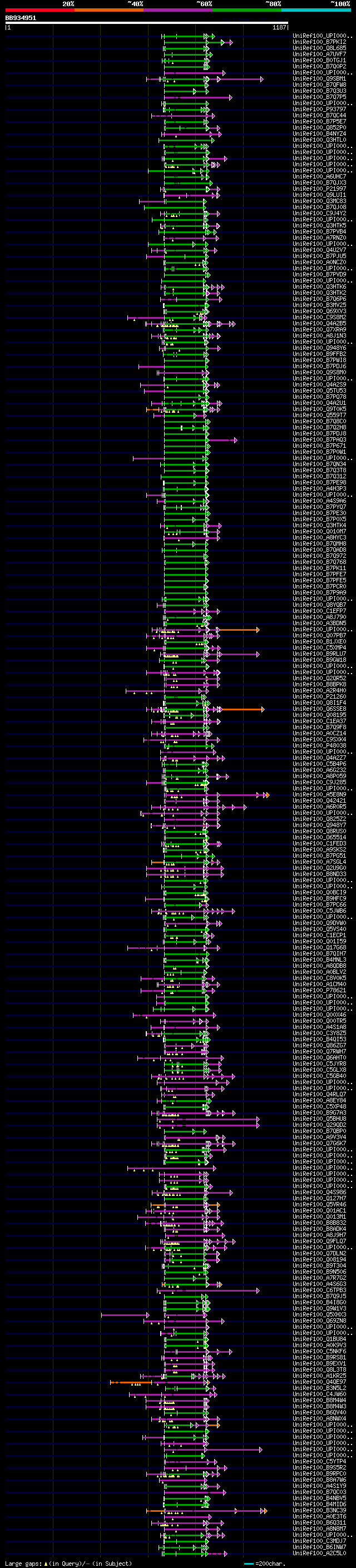Image resolution: width=356 pixels, height=1568 pixels.
Task: Select hit label UniRef100_Q948Y6
Action: pos(319,348)
